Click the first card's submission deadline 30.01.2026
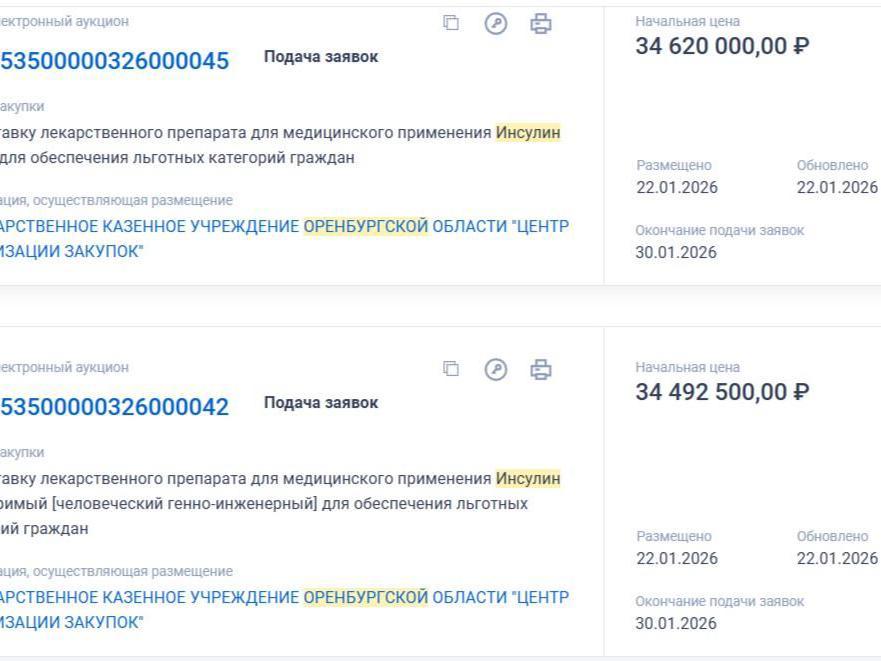The width and height of the screenshot is (881, 661). (x=676, y=252)
